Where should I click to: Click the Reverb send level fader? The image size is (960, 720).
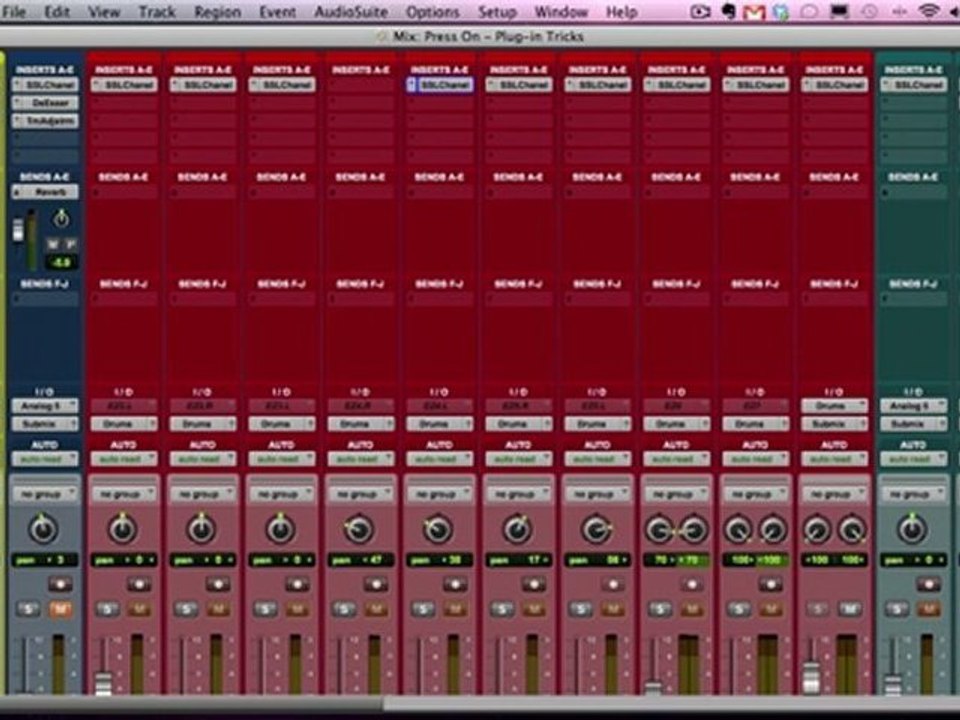pyautogui.click(x=19, y=231)
